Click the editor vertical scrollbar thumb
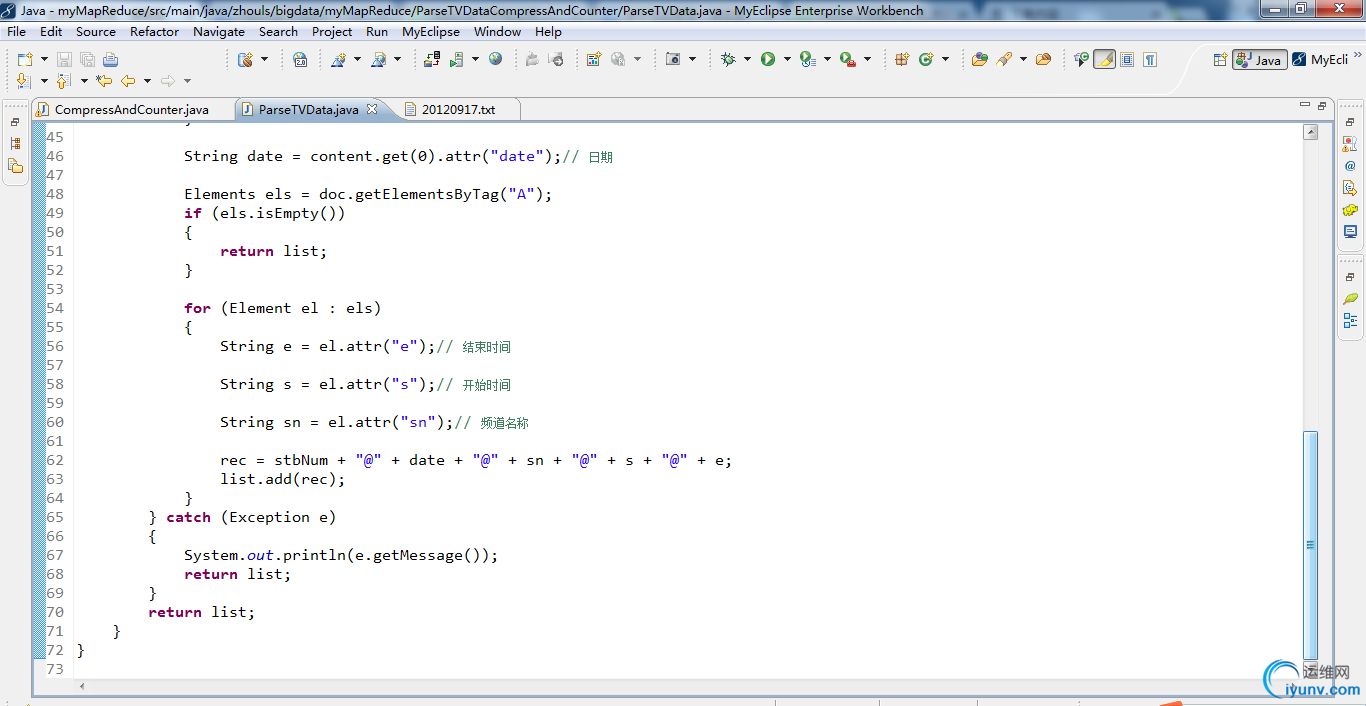 tap(1310, 544)
